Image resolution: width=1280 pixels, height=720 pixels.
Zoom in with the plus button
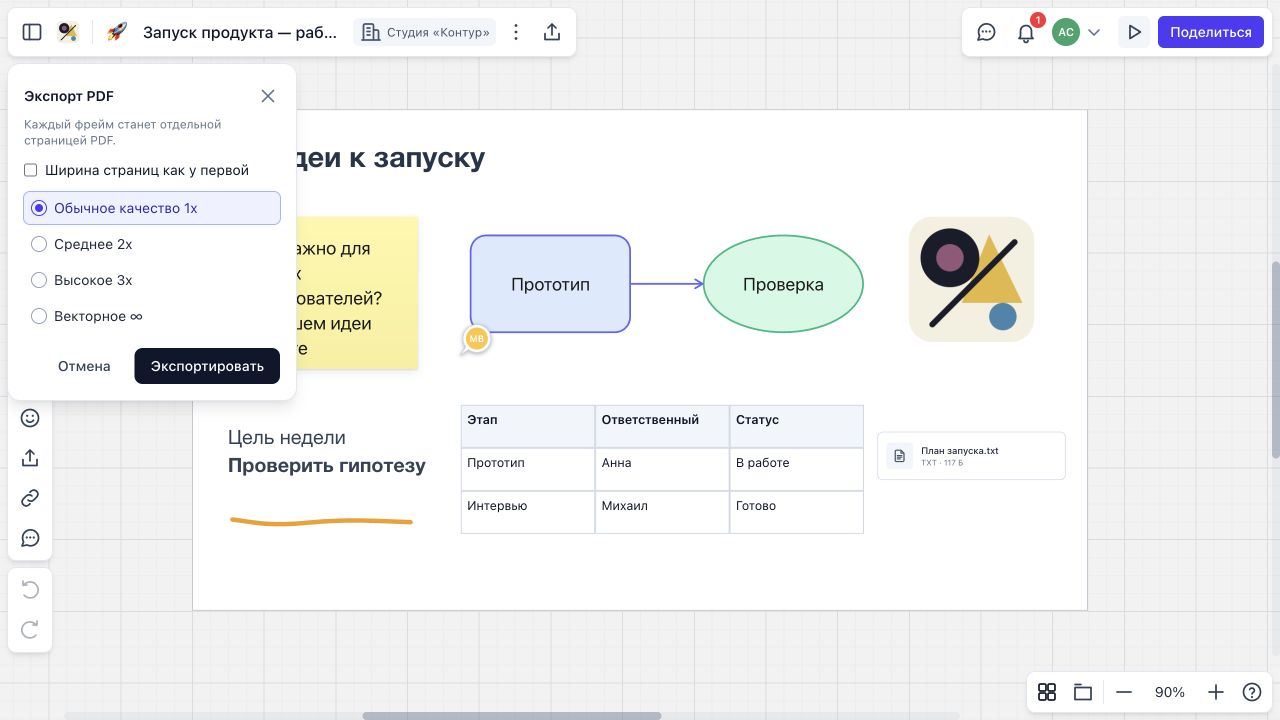(x=1216, y=692)
